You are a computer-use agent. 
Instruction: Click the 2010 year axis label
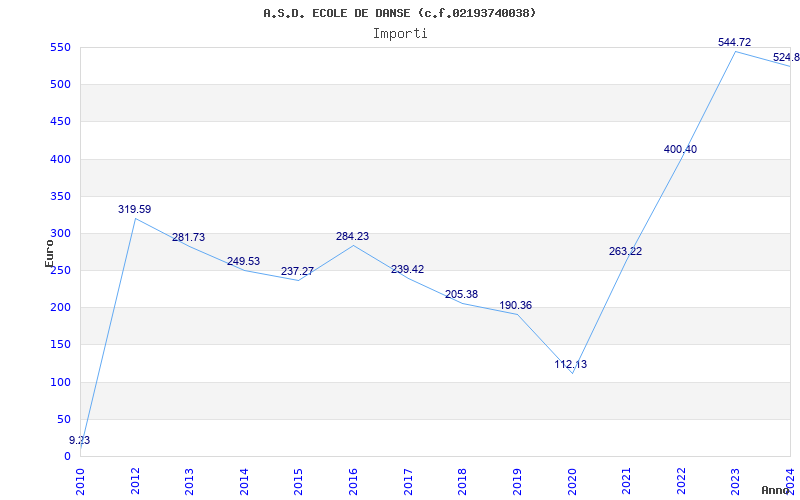[80, 482]
